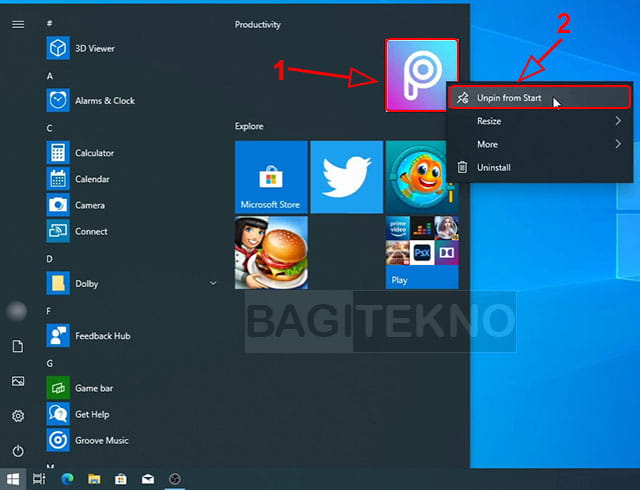This screenshot has width=640, height=490.
Task: Expand the More submenu
Action: [540, 144]
